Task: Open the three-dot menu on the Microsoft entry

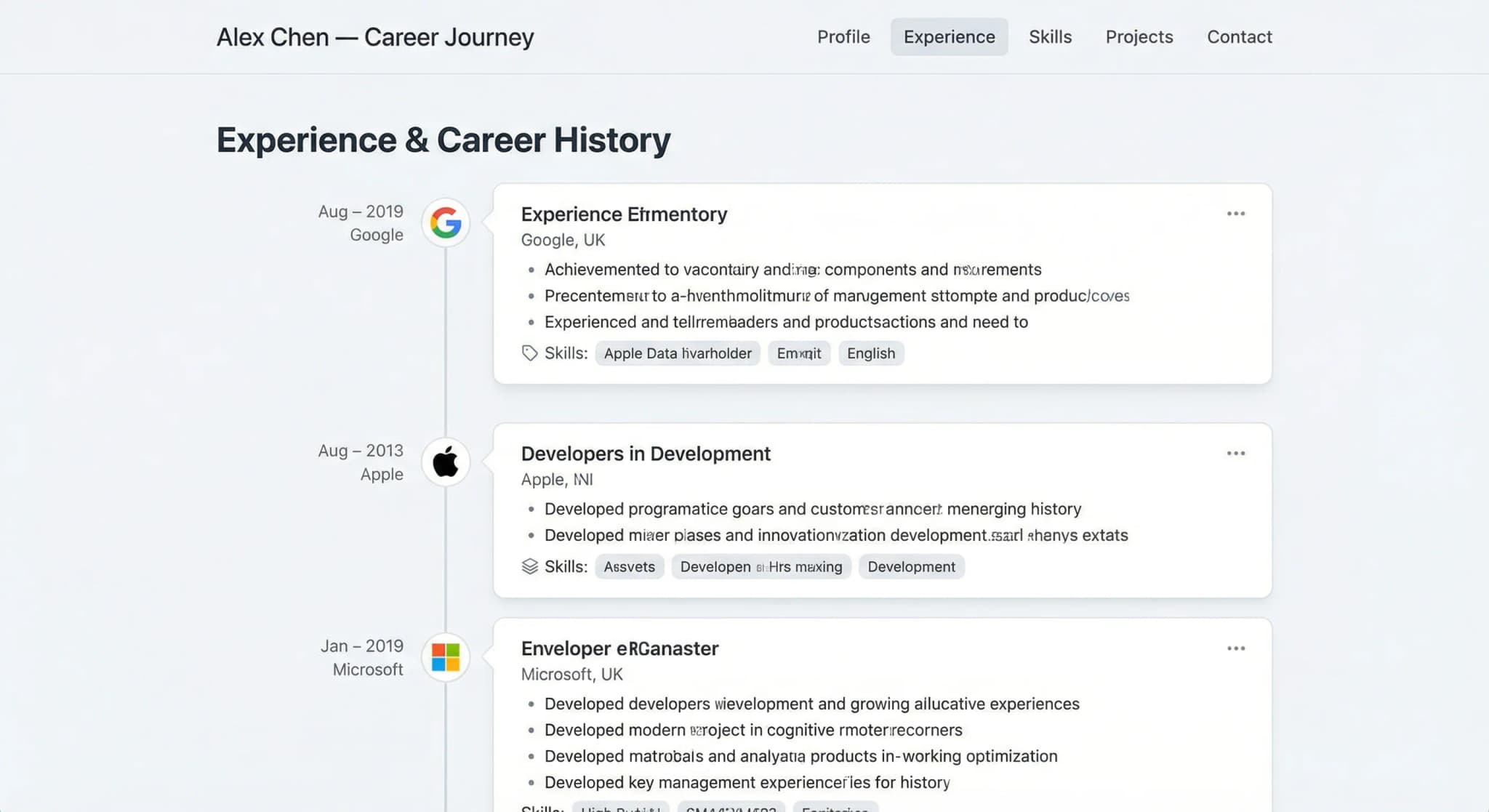Action: (1236, 647)
